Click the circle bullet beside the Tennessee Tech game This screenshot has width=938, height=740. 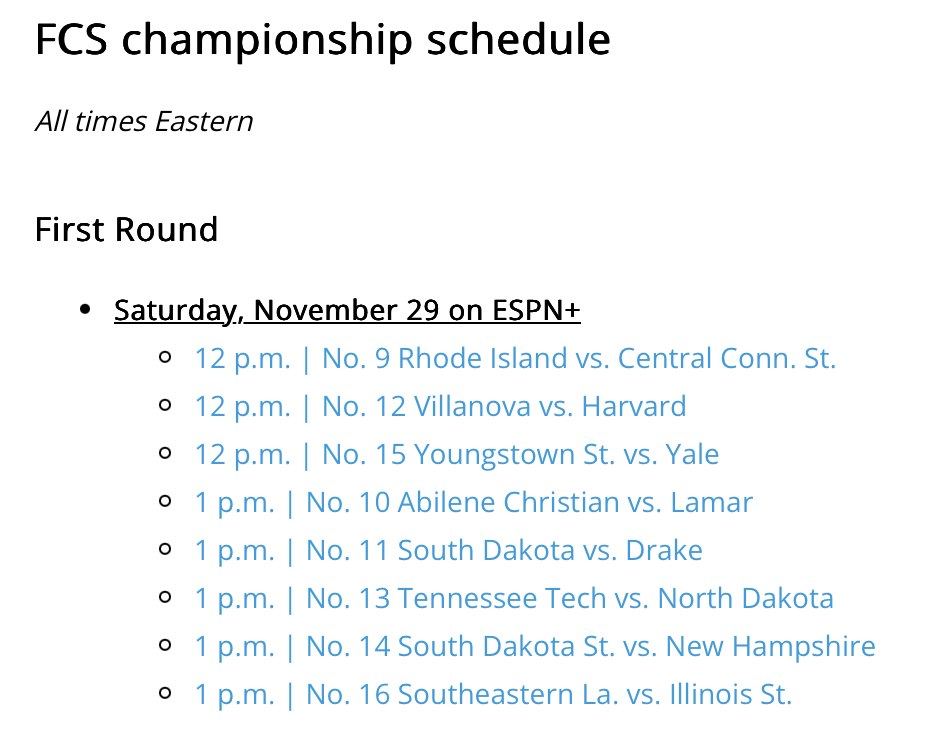pos(166,597)
